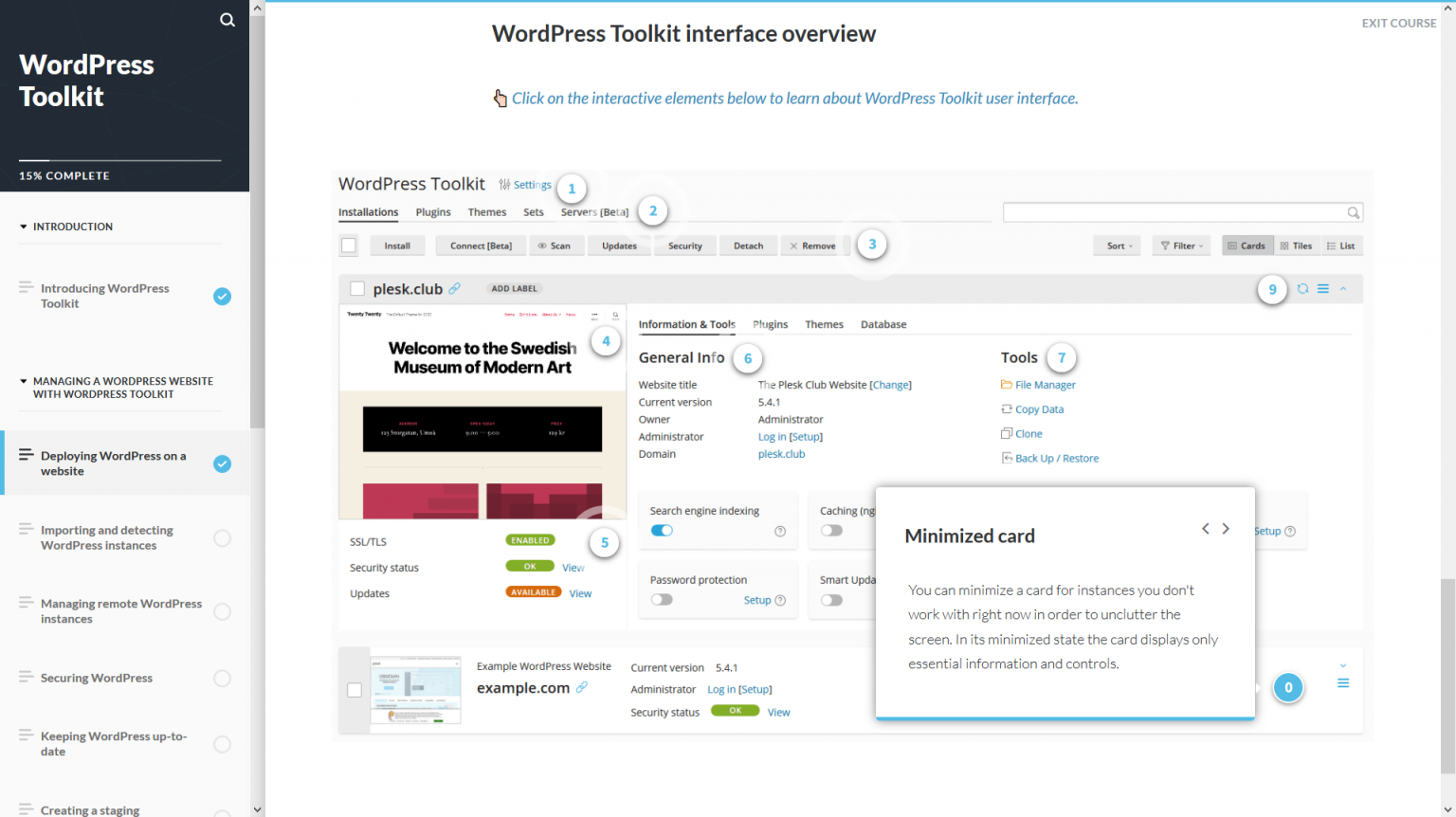The width and height of the screenshot is (1456, 817).
Task: Click the help icon beside Password protection Setup
Action: coord(780,600)
